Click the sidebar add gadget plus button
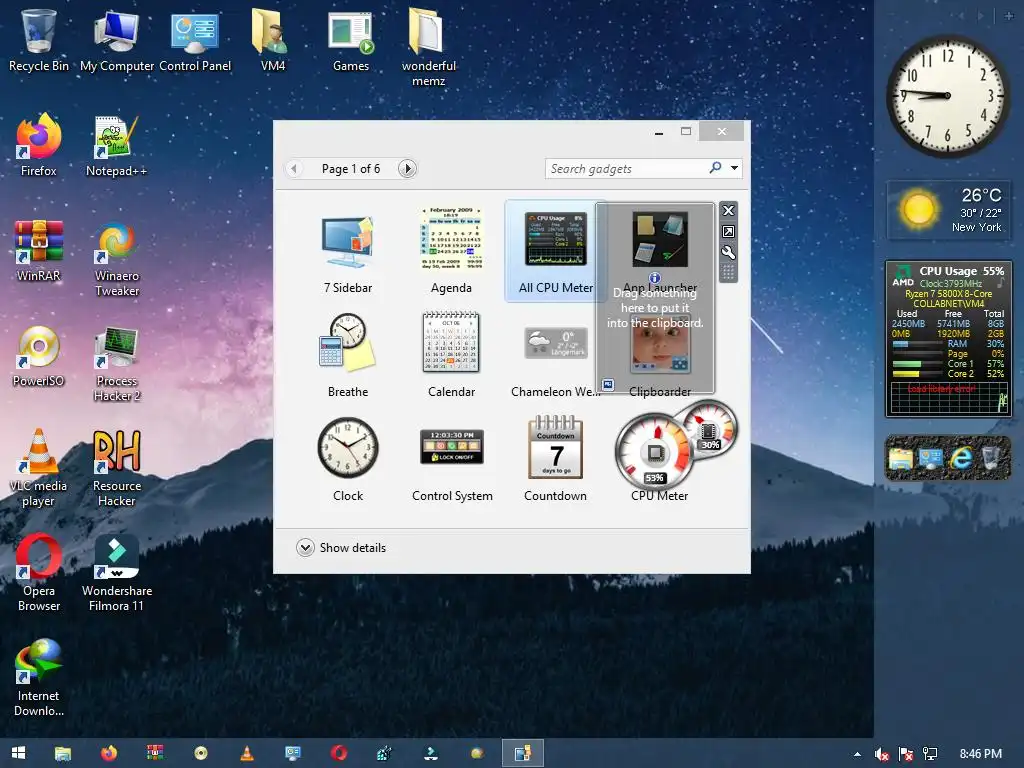The width and height of the screenshot is (1024, 768). pos(1009,16)
